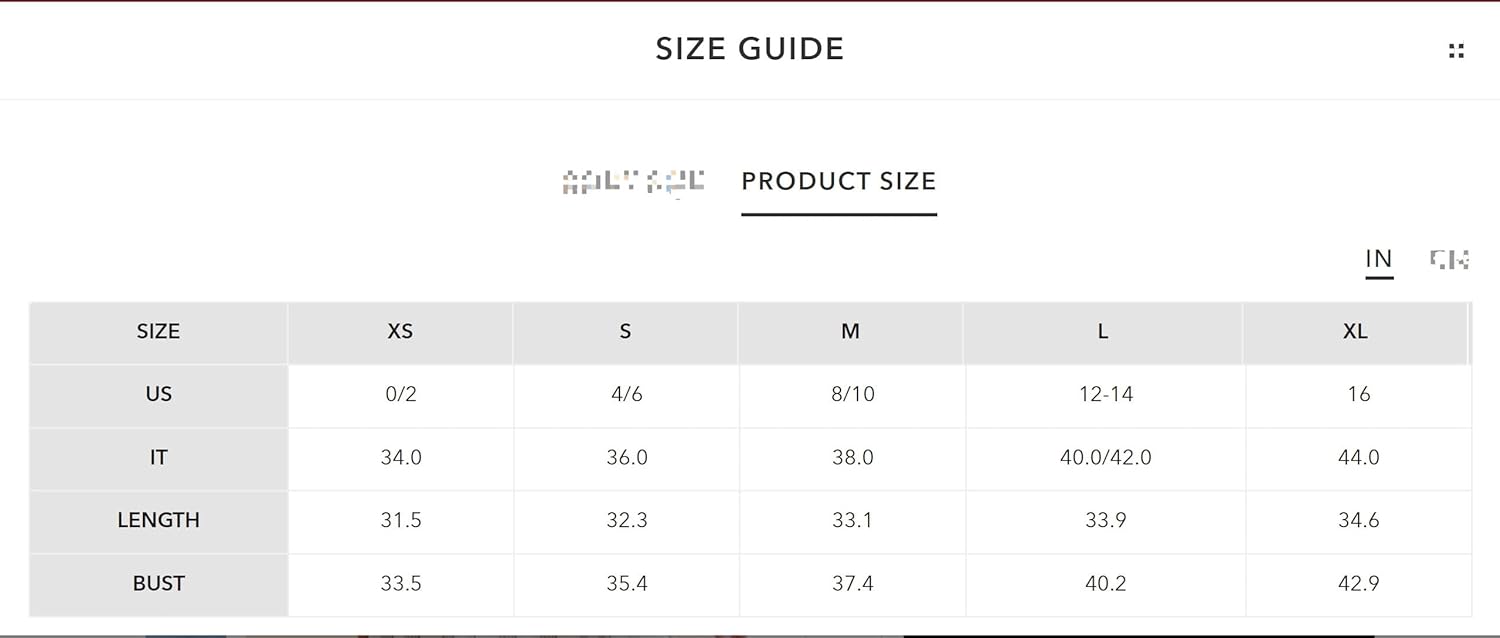The image size is (1500, 638).
Task: Click the BUST row label
Action: (159, 584)
